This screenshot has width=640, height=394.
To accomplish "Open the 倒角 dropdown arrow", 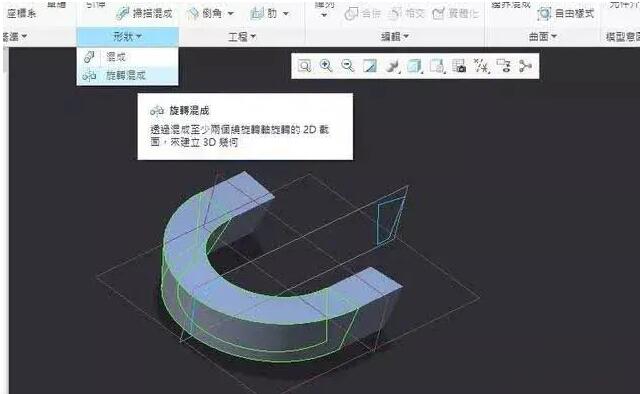I will (x=231, y=14).
